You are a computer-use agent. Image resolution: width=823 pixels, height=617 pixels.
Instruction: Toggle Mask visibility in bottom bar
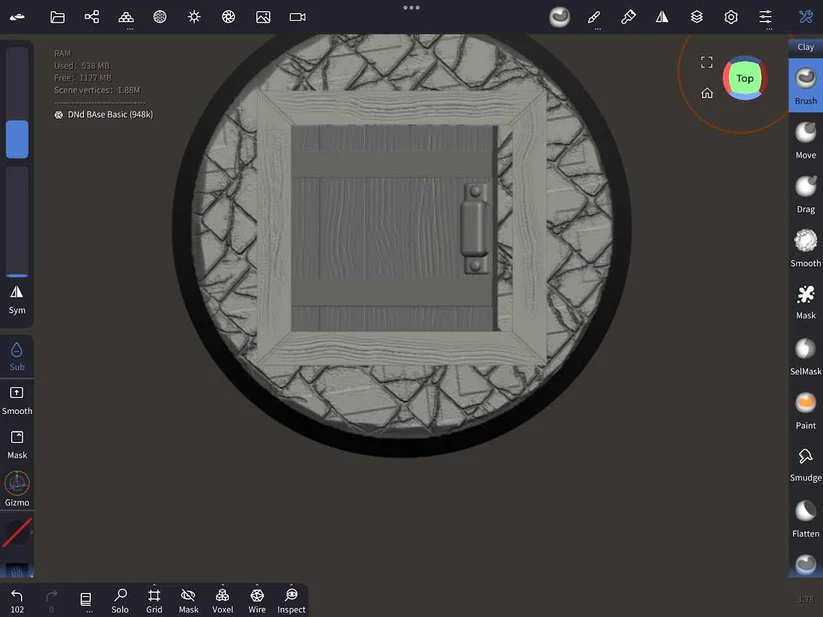[188, 600]
